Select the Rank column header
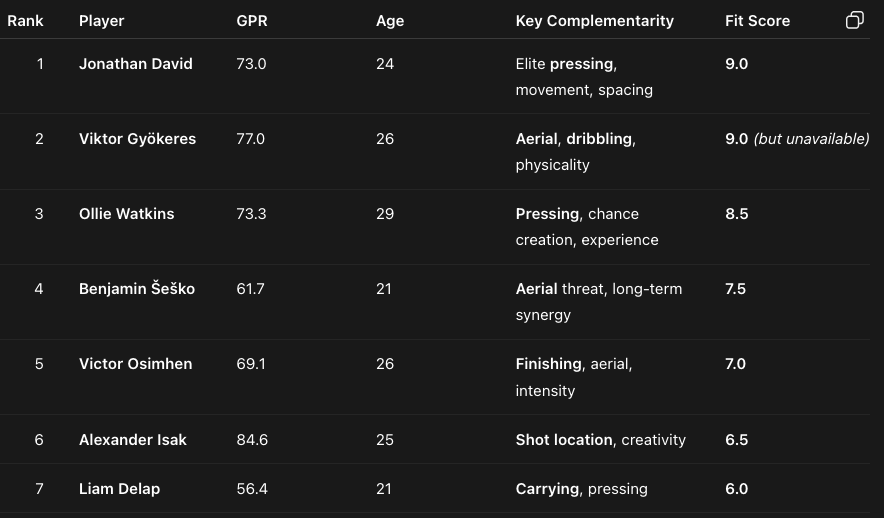The width and height of the screenshot is (884, 518). (25, 21)
